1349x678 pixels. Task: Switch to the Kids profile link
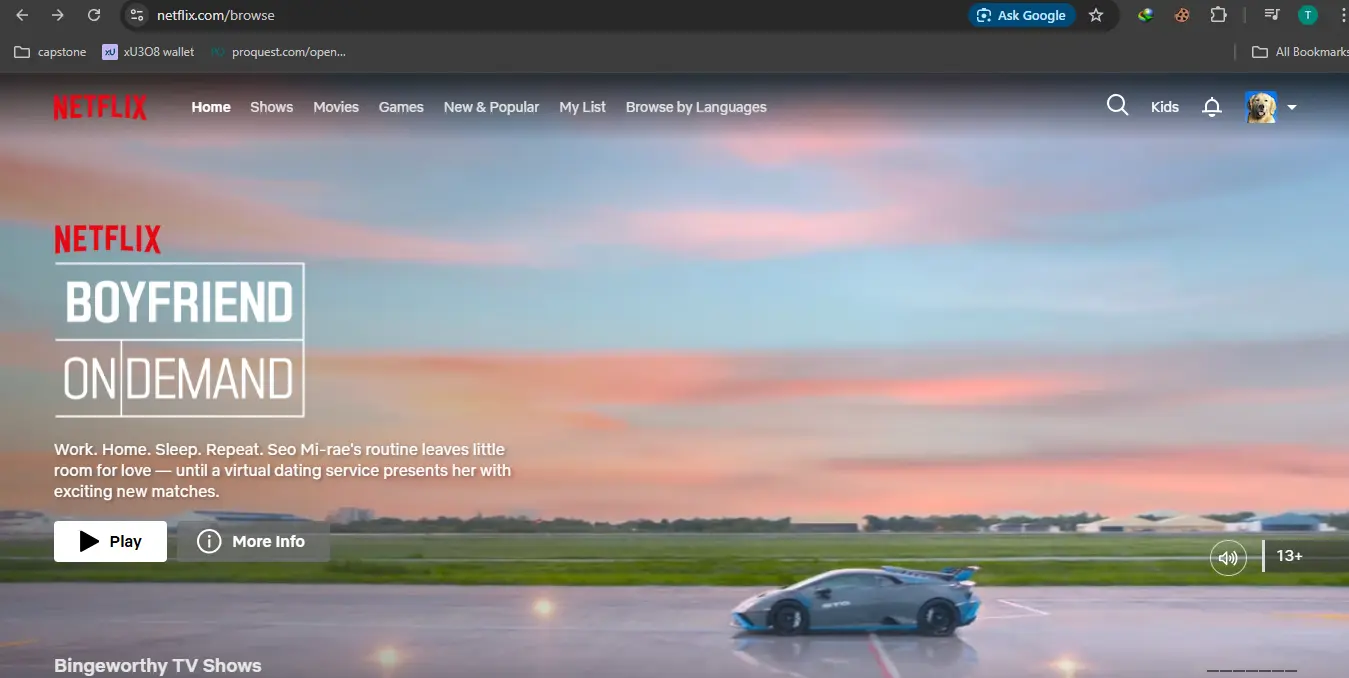pos(1165,107)
